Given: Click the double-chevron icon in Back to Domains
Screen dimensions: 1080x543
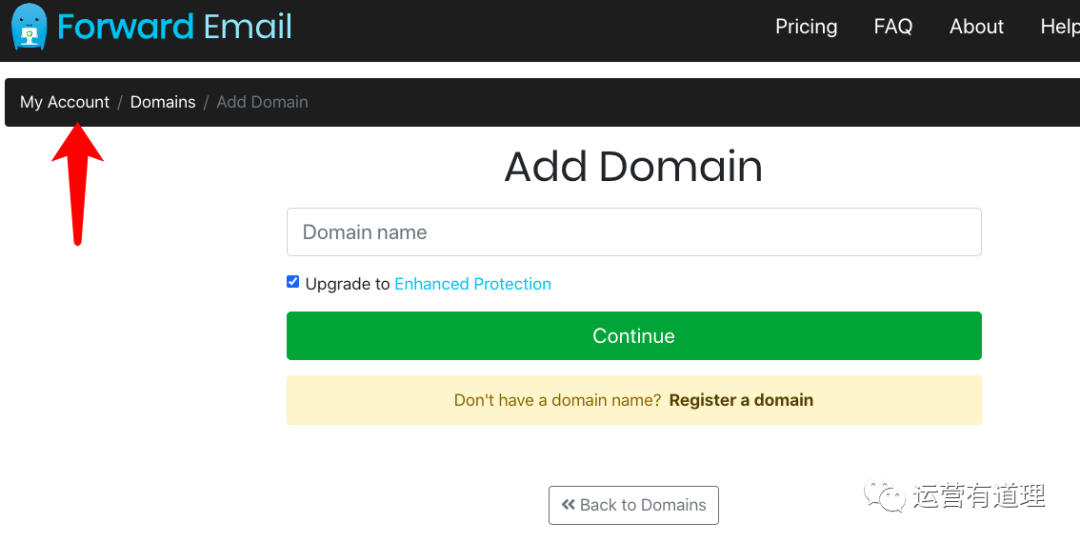Looking at the screenshot, I should click(568, 505).
